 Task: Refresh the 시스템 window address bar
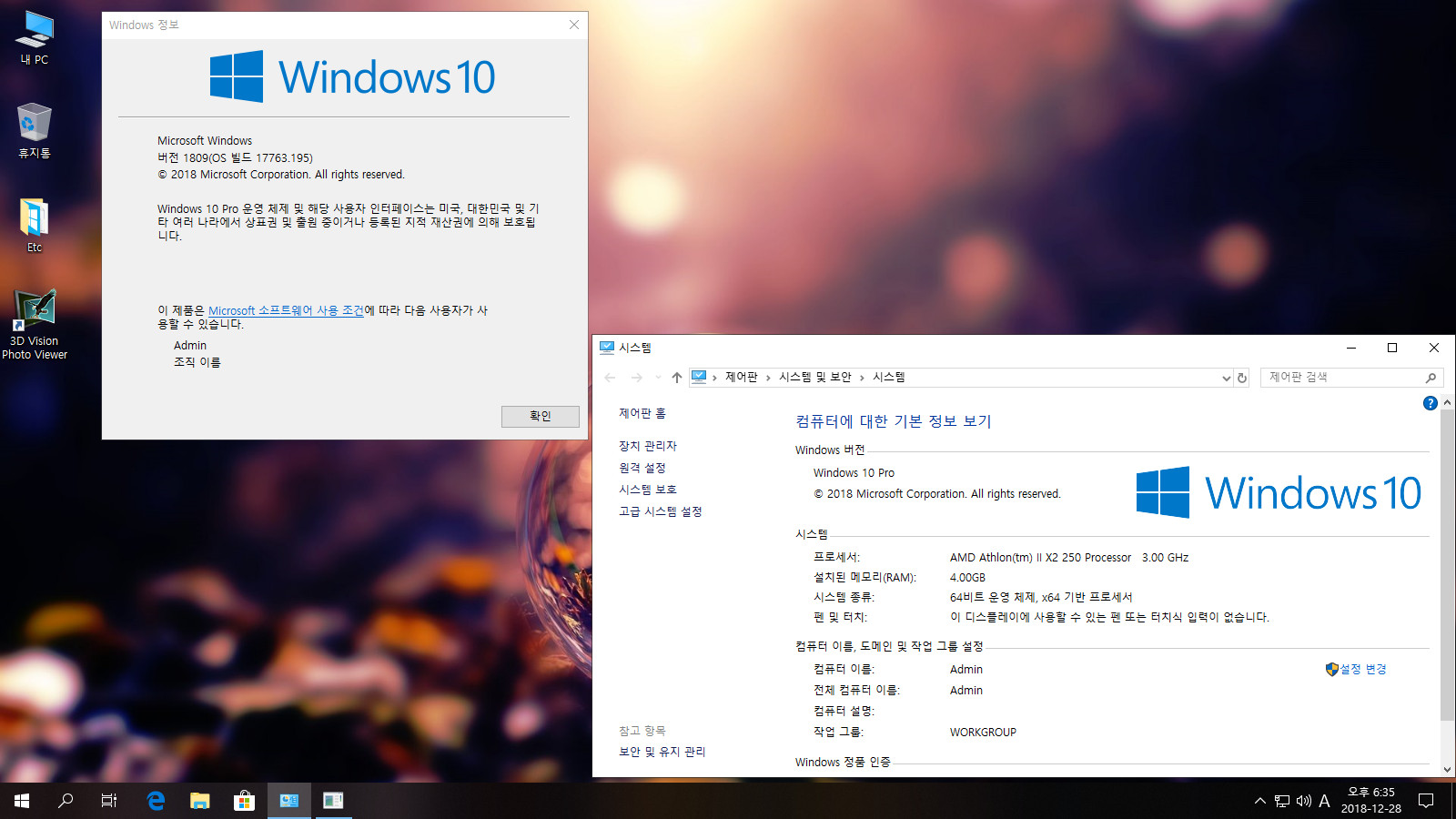tap(1242, 378)
